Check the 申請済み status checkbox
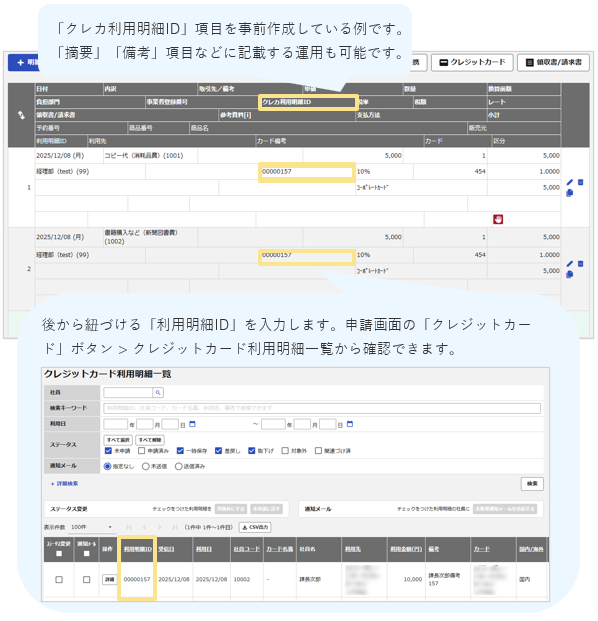The width and height of the screenshot is (598, 621). pyautogui.click(x=141, y=451)
